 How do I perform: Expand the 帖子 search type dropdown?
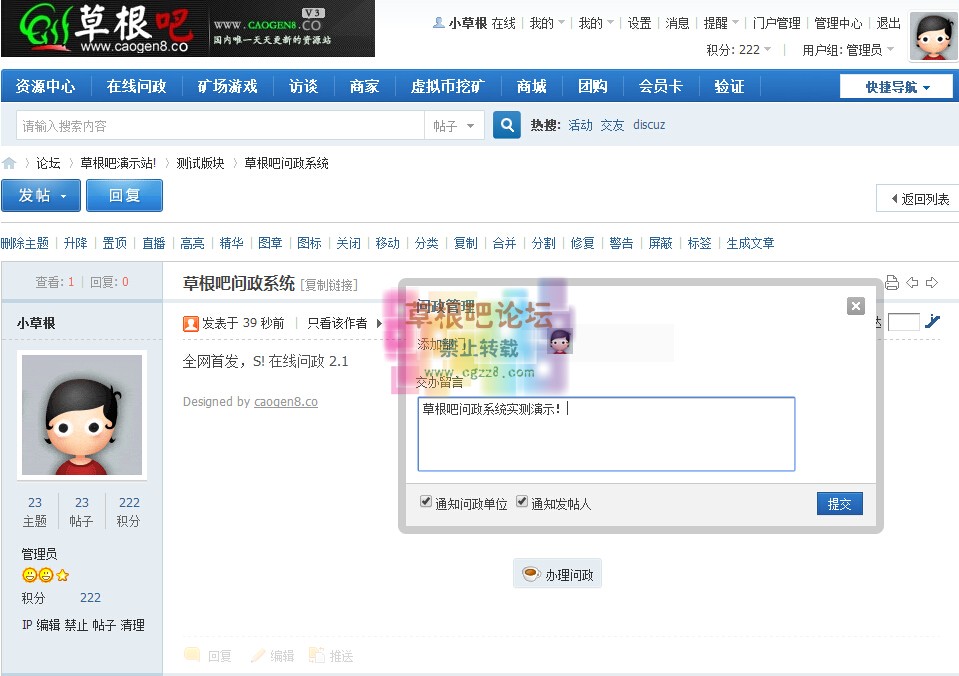[x=455, y=124]
